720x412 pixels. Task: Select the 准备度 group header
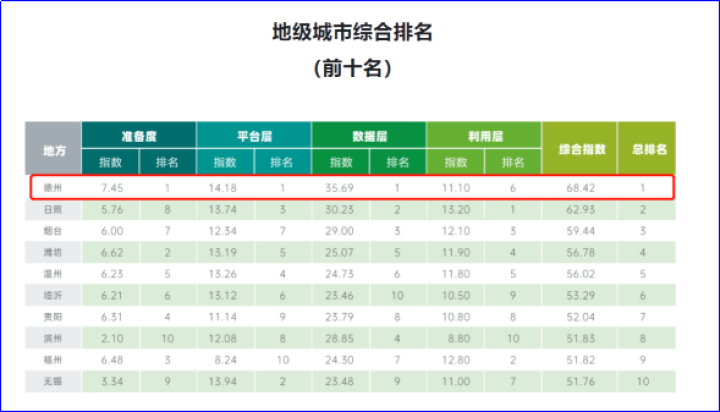click(139, 135)
